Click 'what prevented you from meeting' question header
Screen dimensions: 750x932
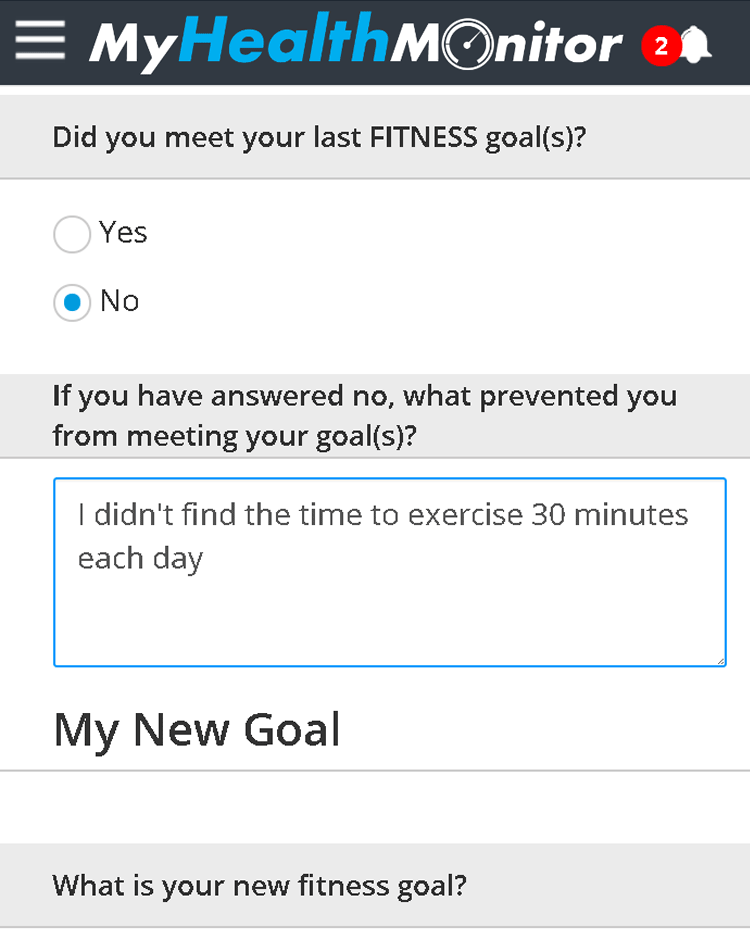pyautogui.click(x=364, y=416)
